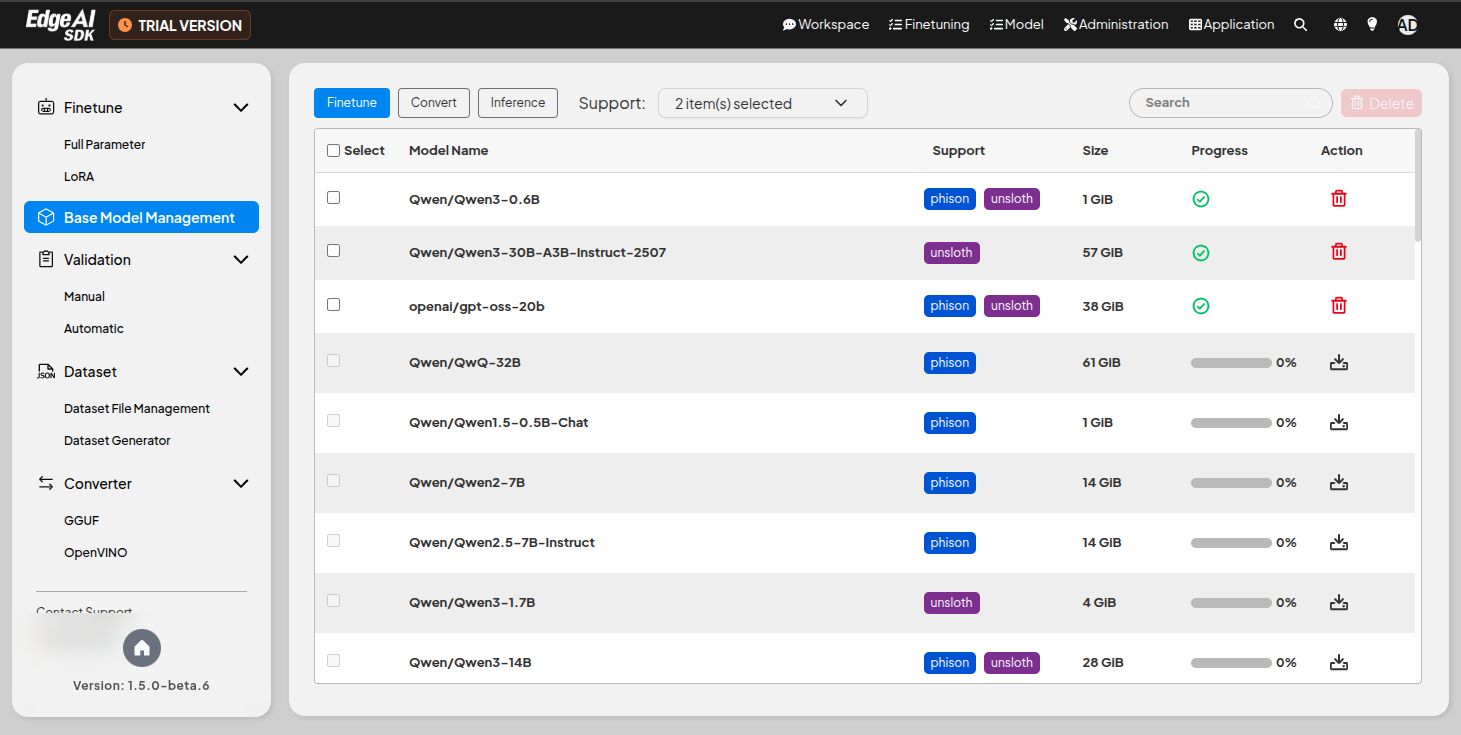
Task: Collapse the Finetune sidebar section
Action: 241,107
